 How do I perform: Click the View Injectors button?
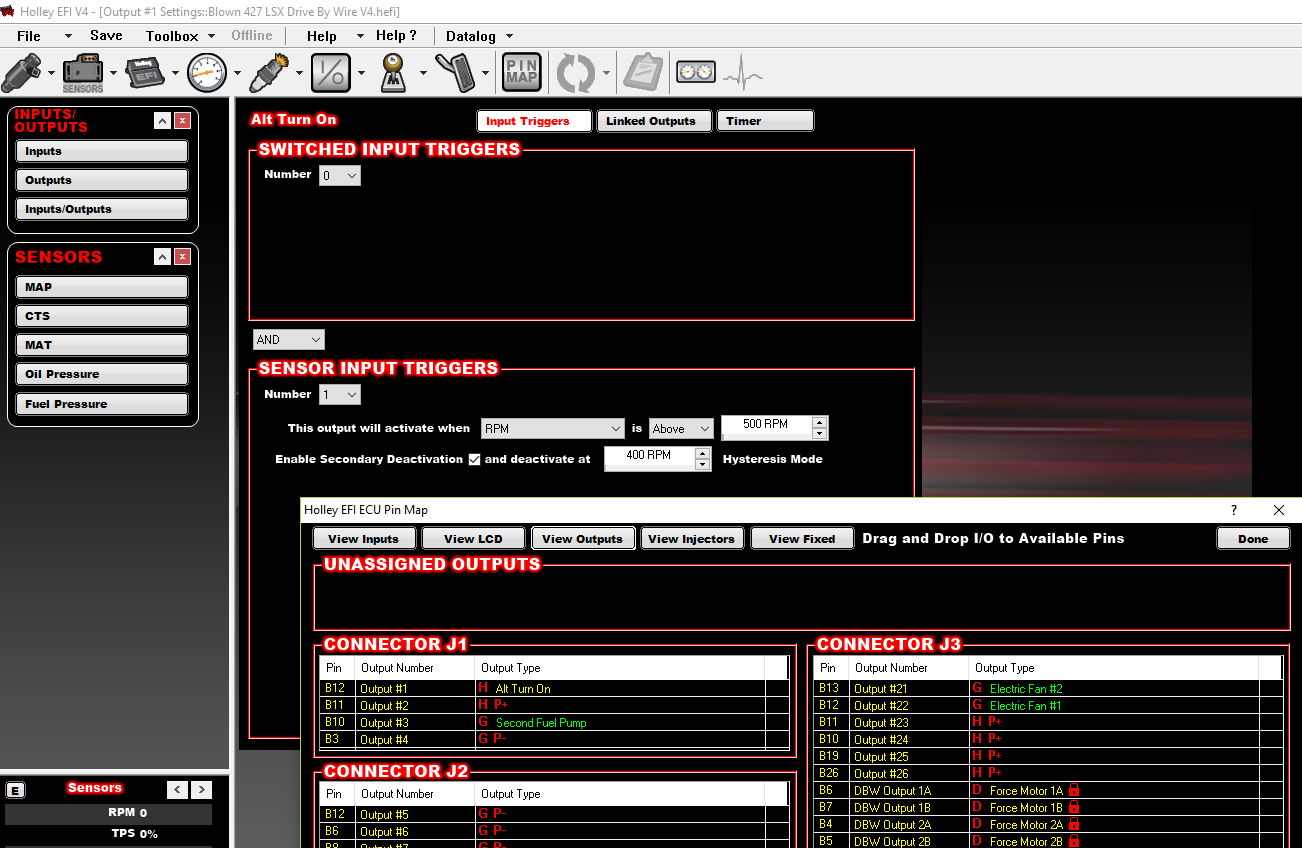(691, 539)
